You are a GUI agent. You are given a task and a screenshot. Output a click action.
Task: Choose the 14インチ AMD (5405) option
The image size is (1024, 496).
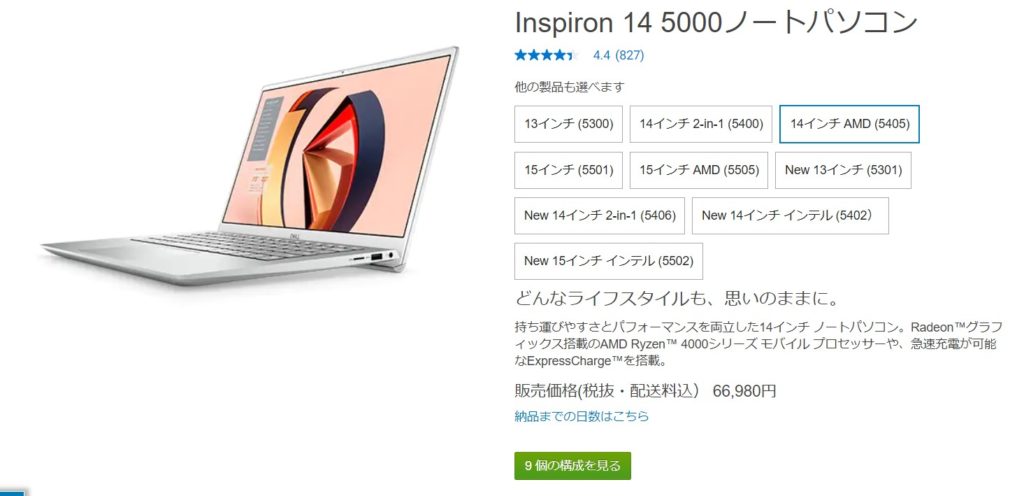849,124
